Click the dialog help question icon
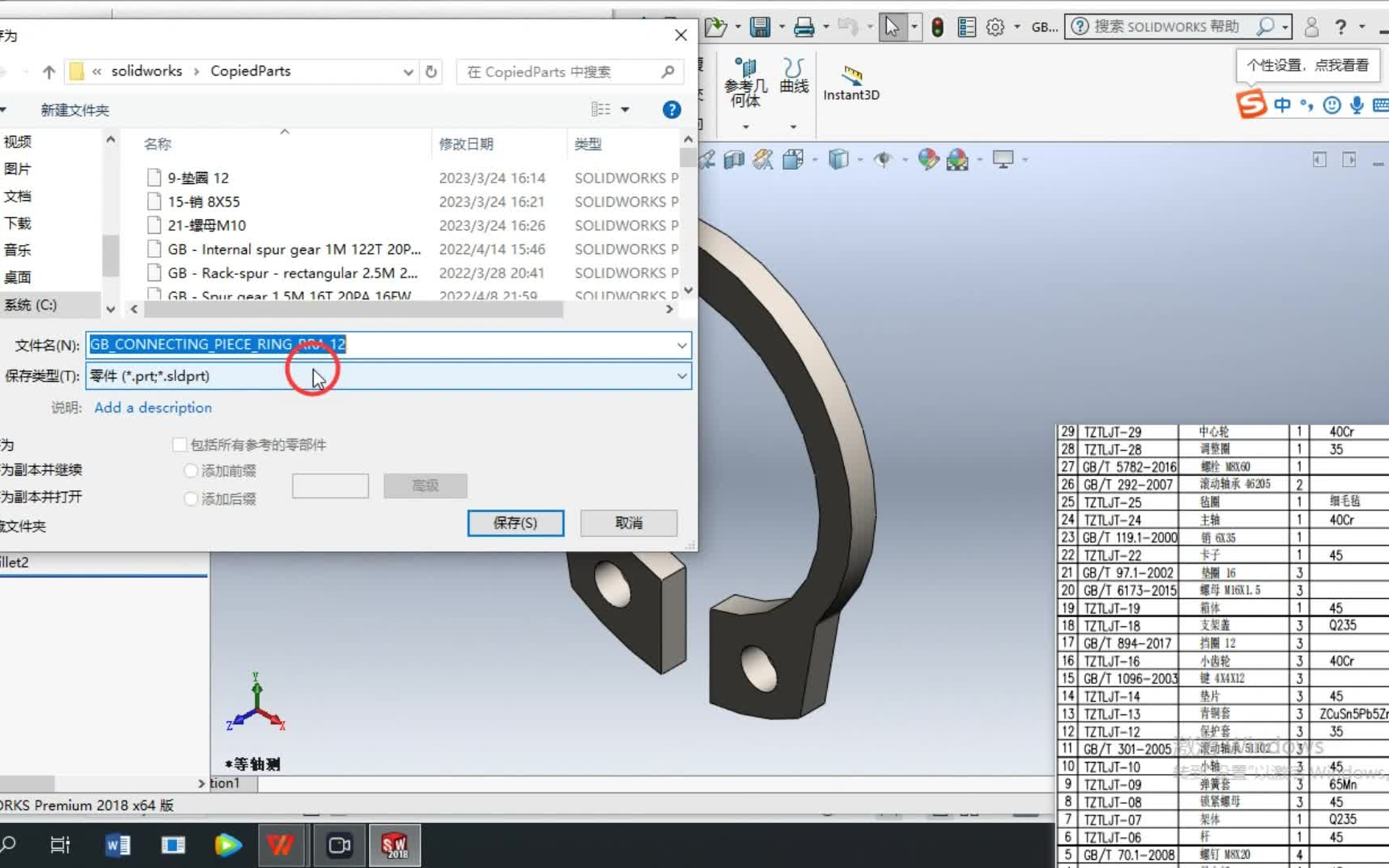1389x868 pixels. coord(672,110)
